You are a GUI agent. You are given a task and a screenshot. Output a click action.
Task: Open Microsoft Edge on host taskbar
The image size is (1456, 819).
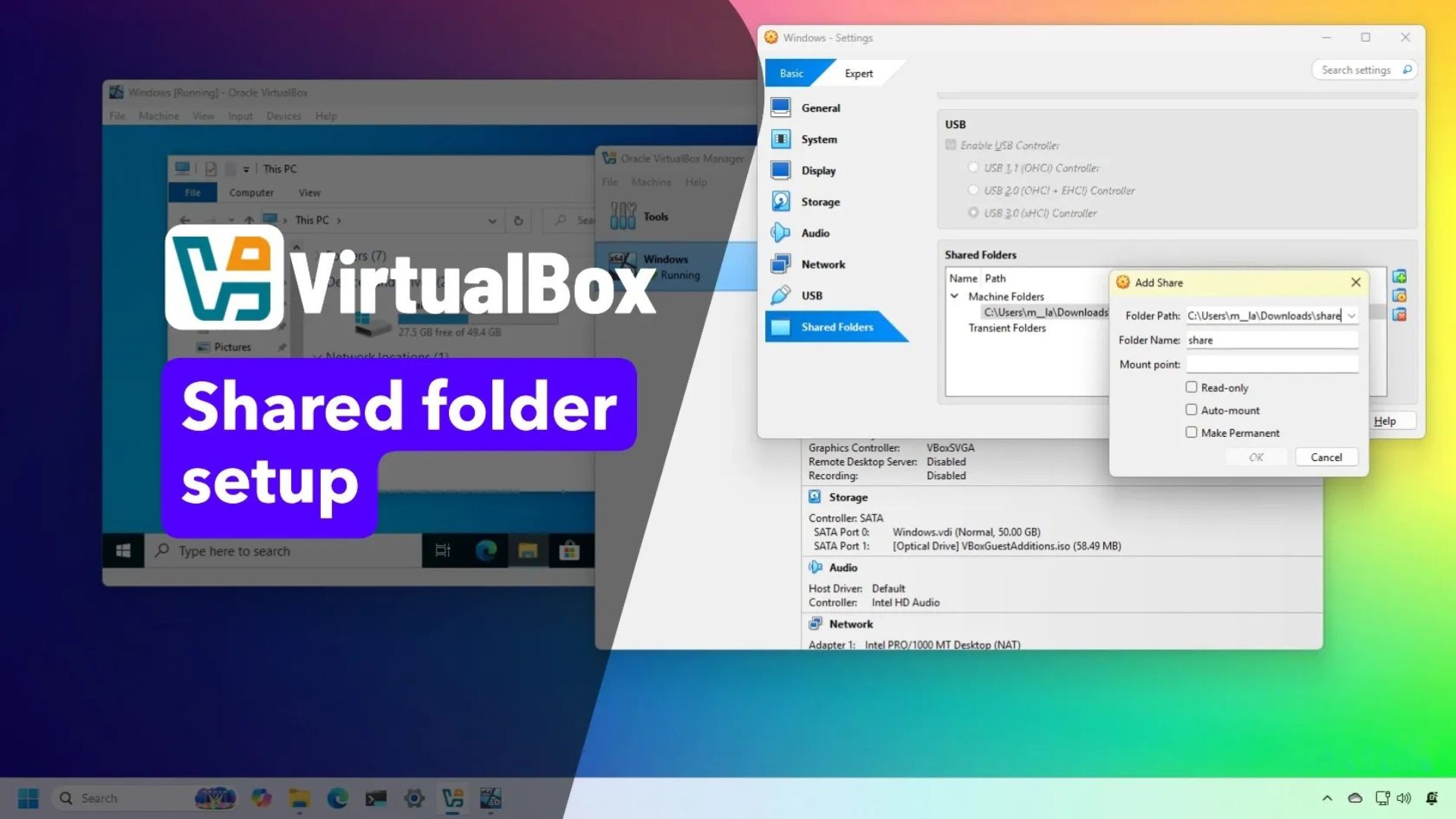[x=337, y=798]
